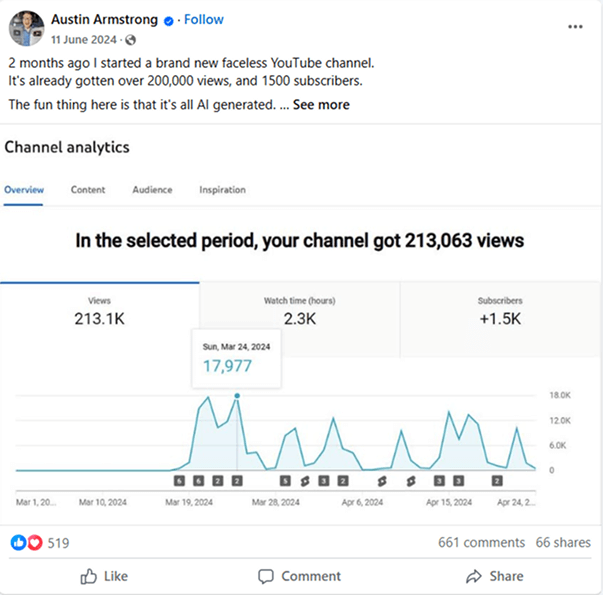Click Austin Armstrong's profile picture
This screenshot has width=603, height=595.
click(27, 28)
